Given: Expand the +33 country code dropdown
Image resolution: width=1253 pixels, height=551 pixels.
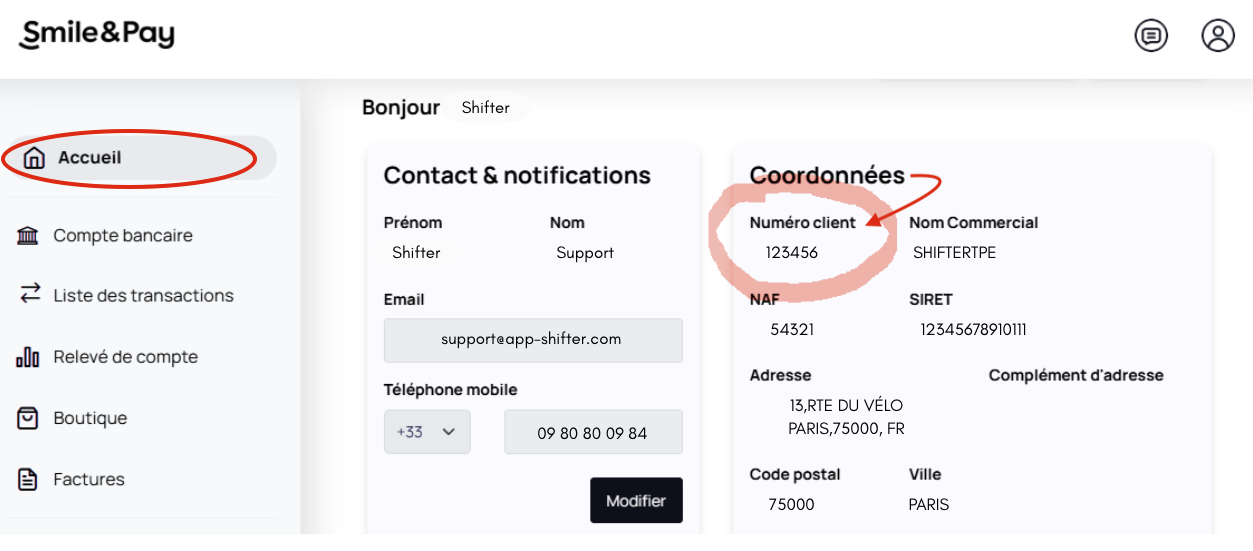Looking at the screenshot, I should (427, 432).
